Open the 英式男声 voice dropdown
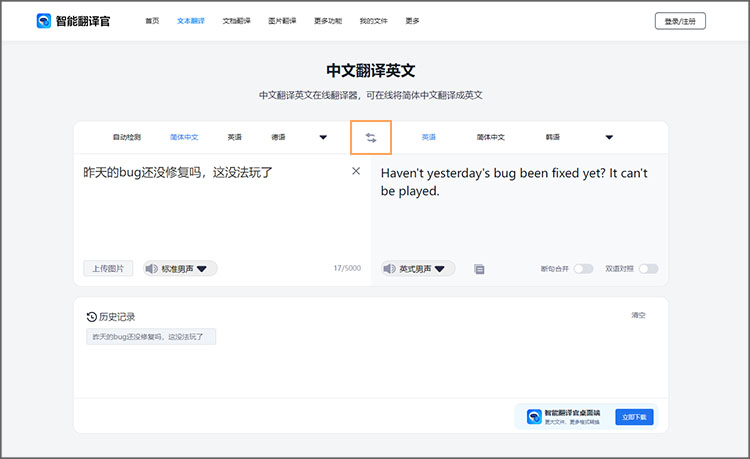Screen dimensions: 750x459 click(x=440, y=269)
